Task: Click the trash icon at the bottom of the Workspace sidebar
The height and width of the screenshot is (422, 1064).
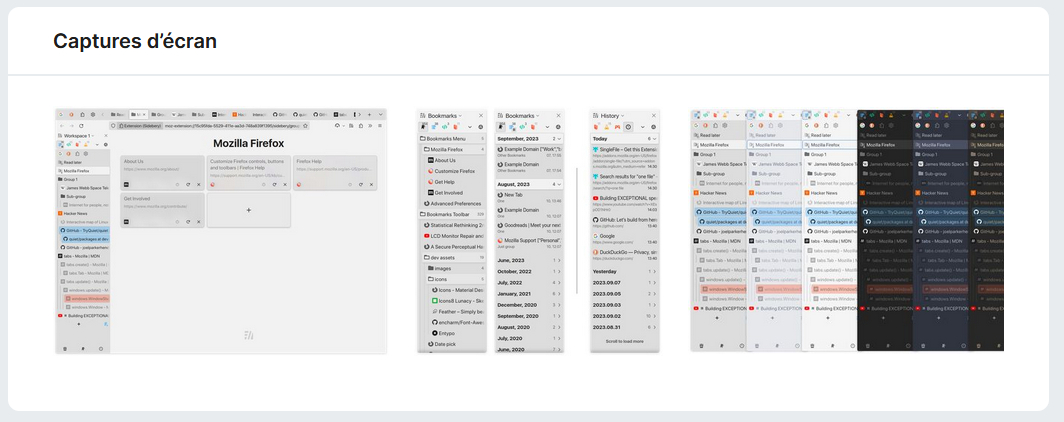Action: (64, 348)
